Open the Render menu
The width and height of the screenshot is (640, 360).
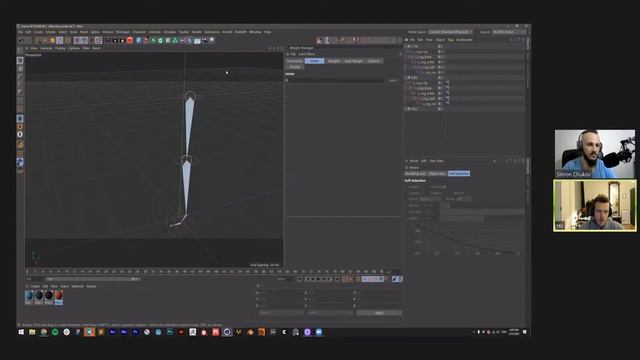196,32
